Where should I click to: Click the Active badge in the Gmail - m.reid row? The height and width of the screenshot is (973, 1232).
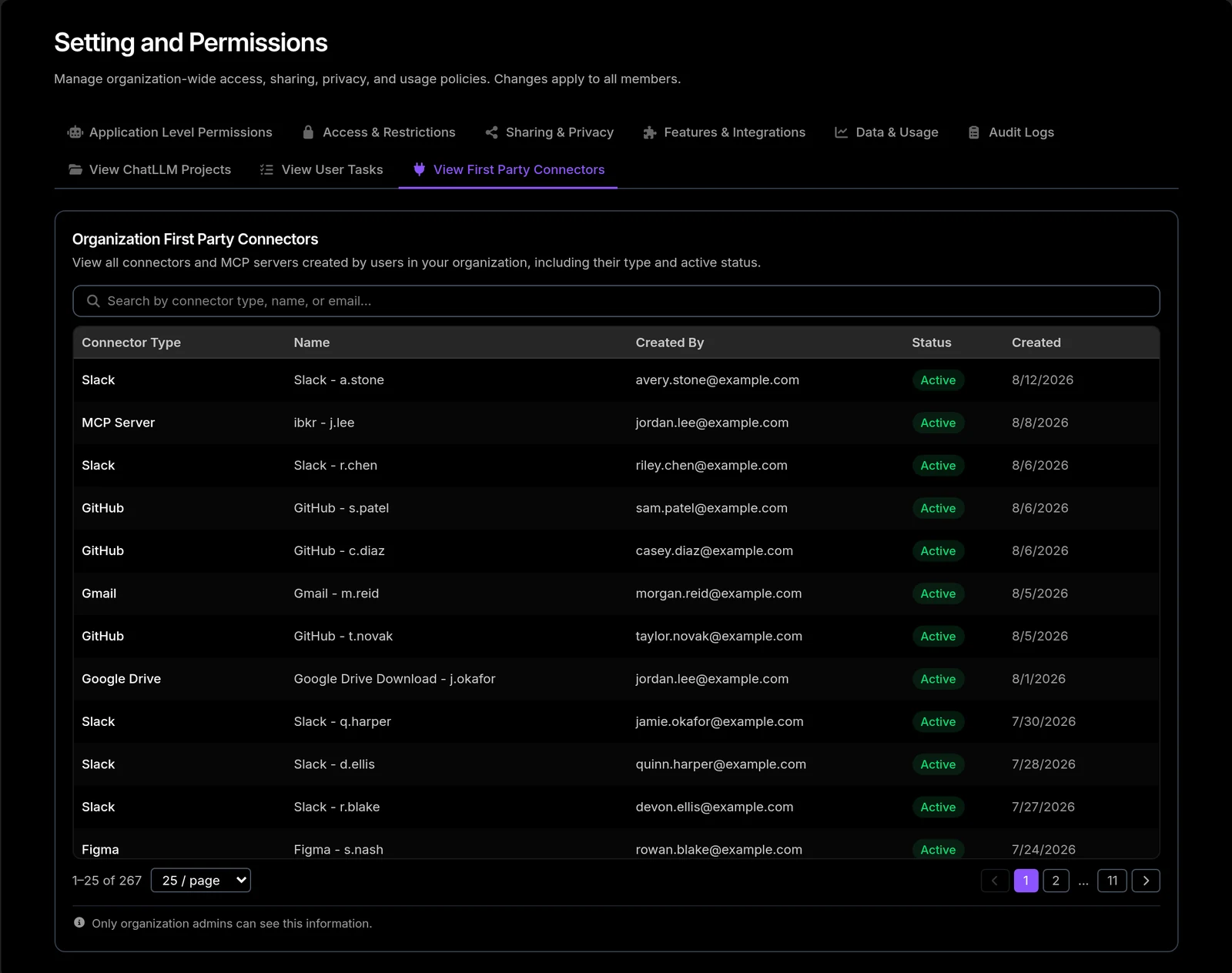pos(938,593)
